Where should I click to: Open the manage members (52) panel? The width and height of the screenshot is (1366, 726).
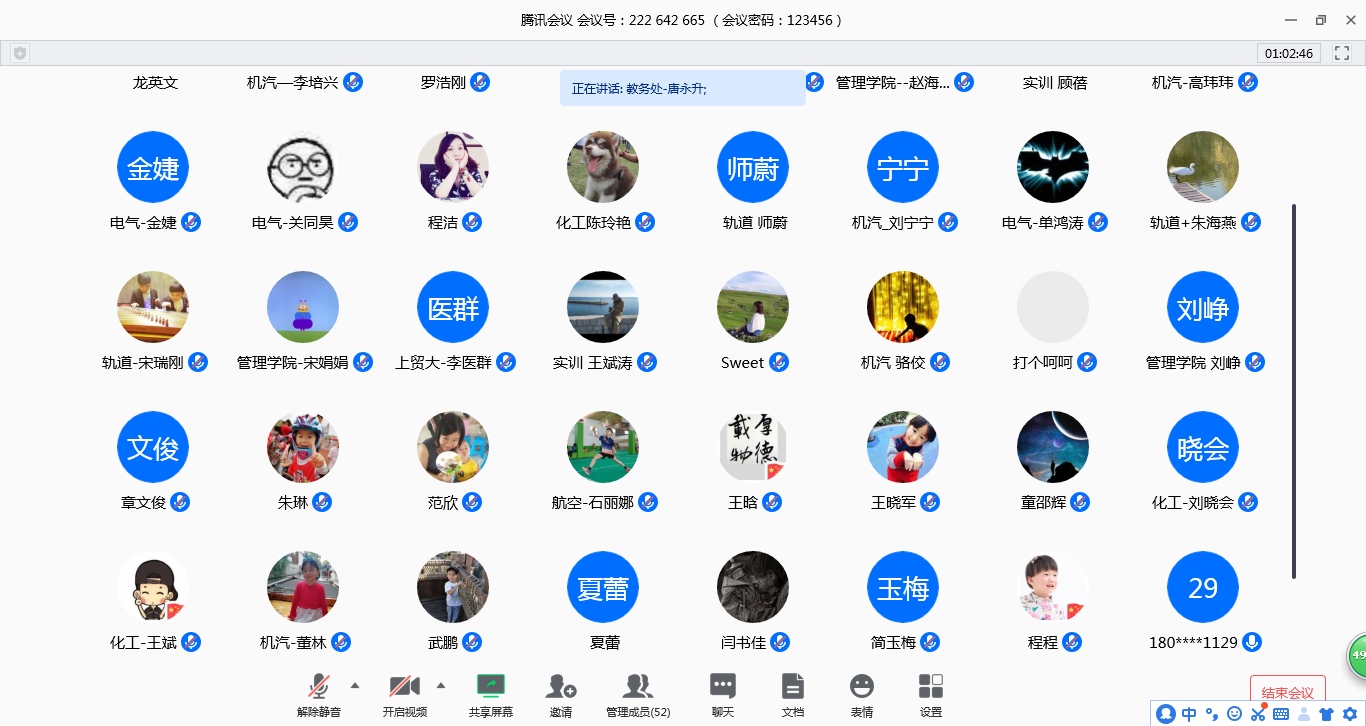(x=638, y=687)
